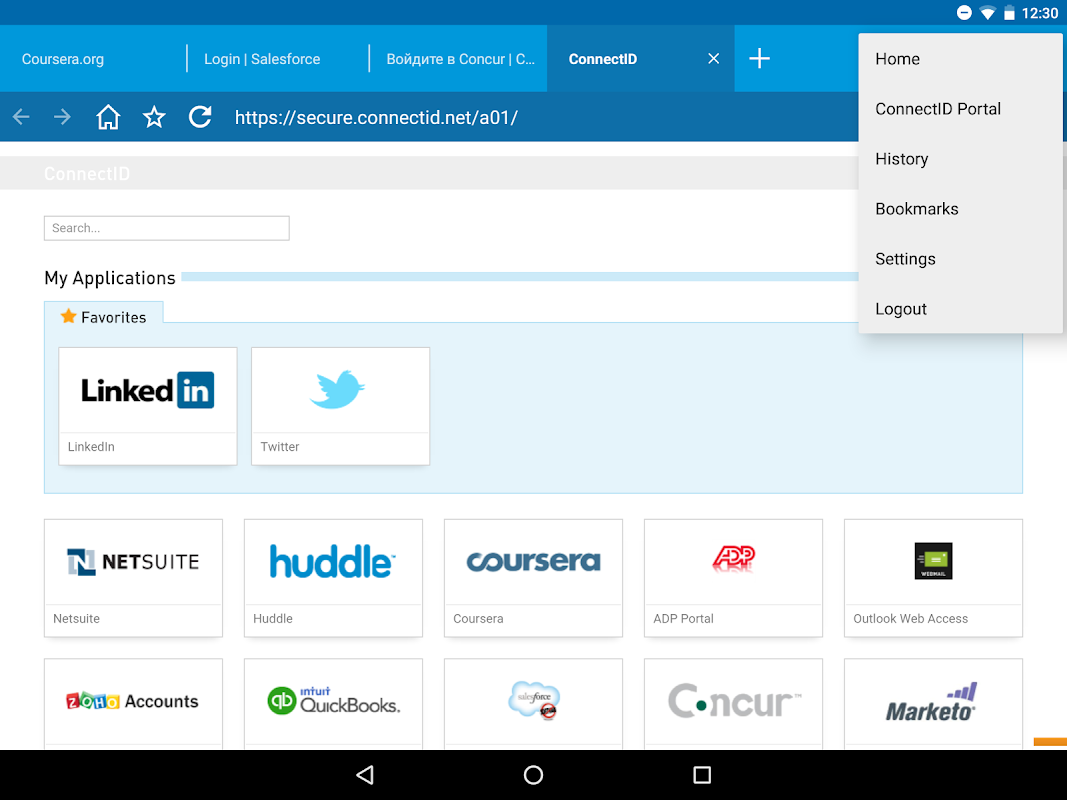Click the My Applications heading
The height and width of the screenshot is (800, 1067).
click(110, 278)
